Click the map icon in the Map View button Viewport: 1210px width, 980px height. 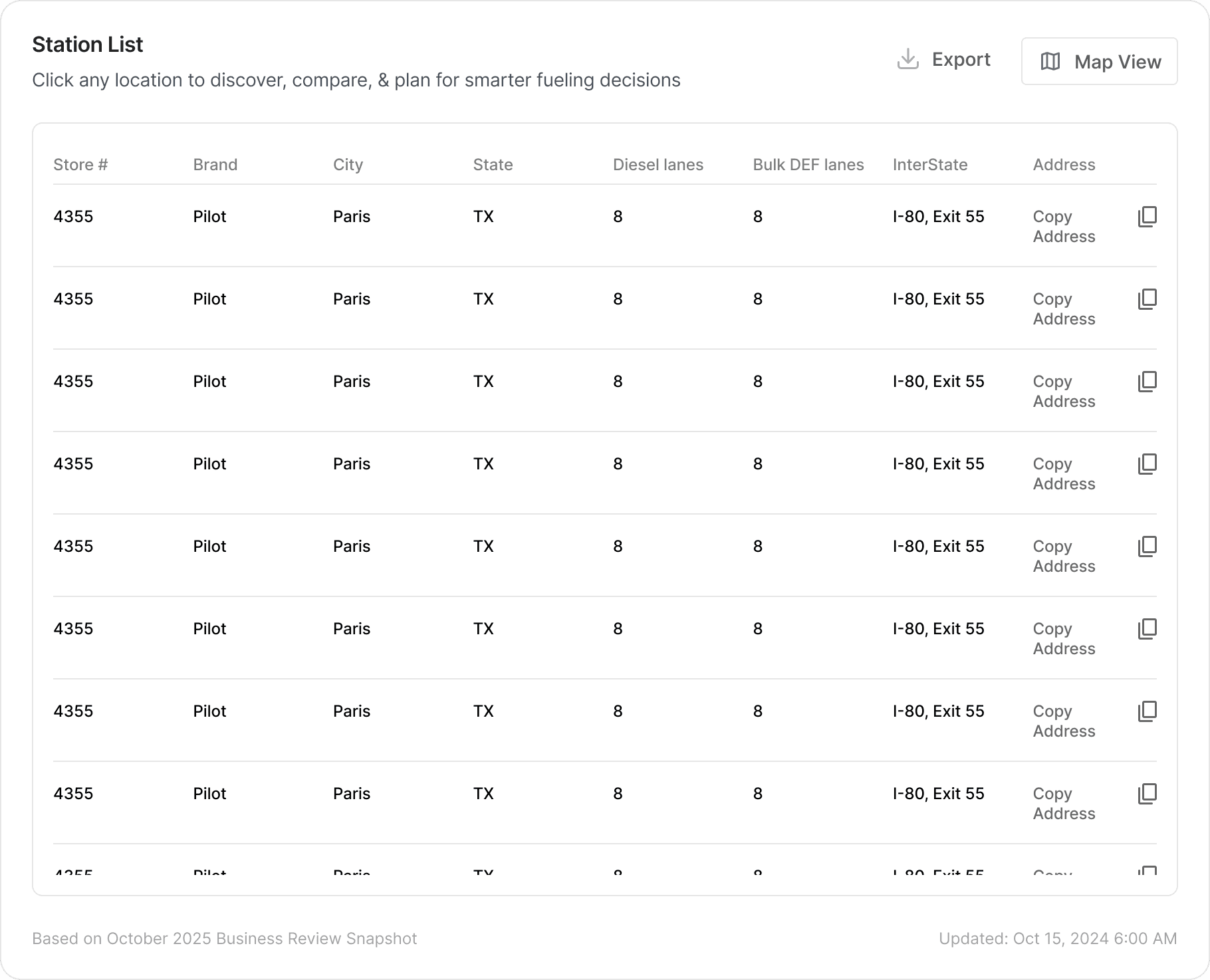click(1050, 62)
